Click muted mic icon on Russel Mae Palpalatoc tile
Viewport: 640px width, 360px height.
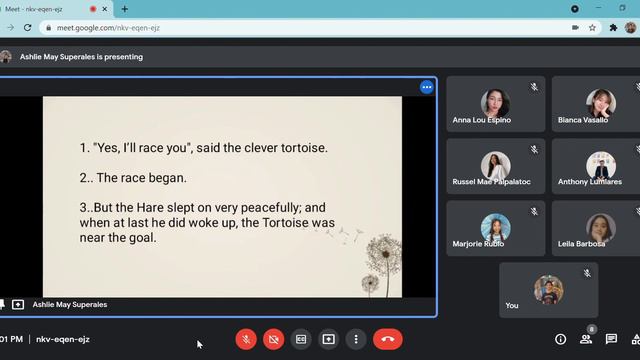(x=534, y=149)
